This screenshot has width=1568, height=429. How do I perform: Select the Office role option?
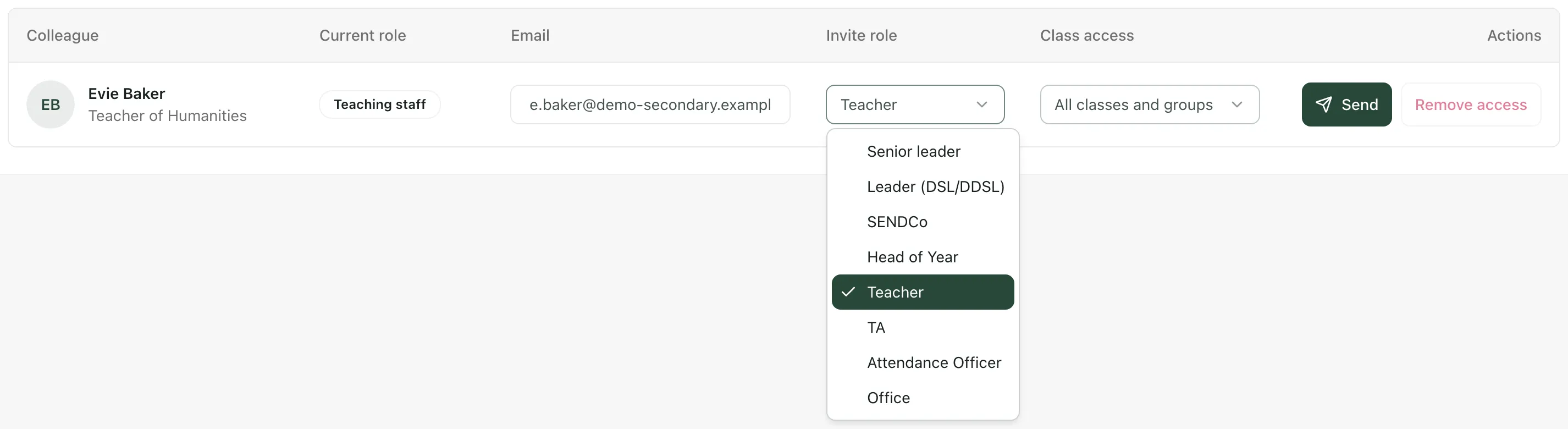[923, 398]
